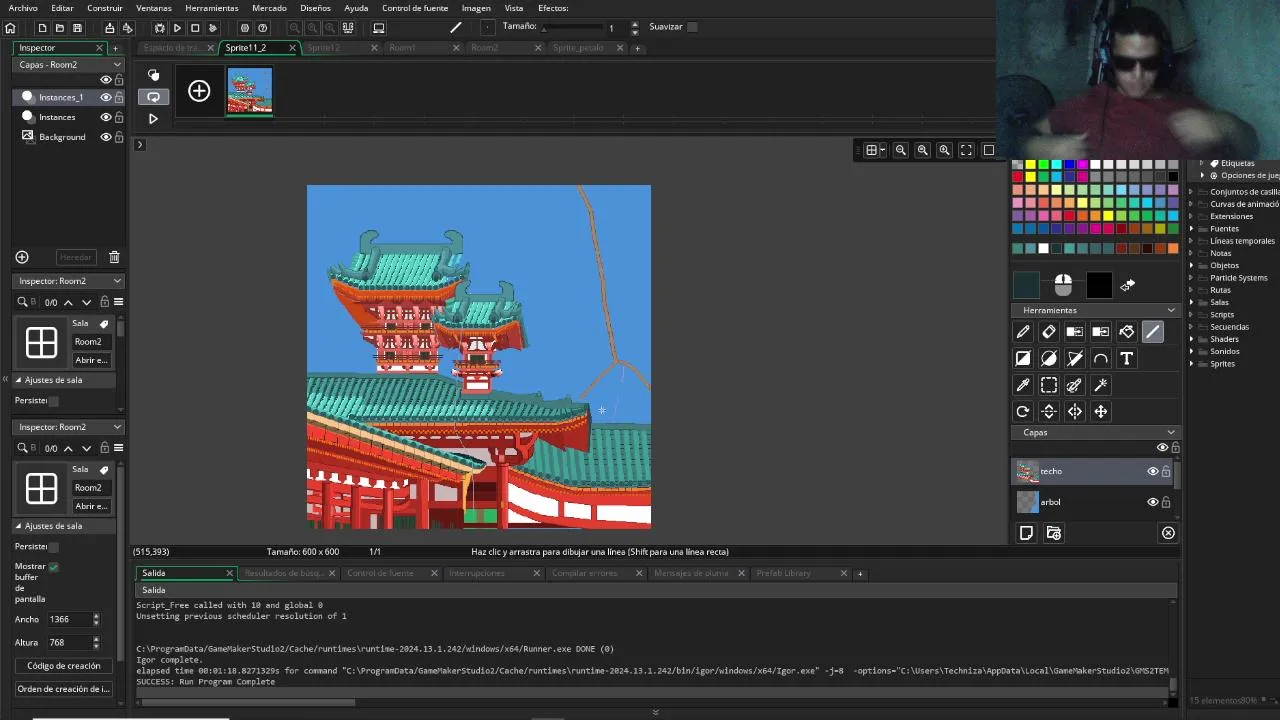The width and height of the screenshot is (1280, 720).
Task: Toggle the Suavizar checkbox
Action: 692,27
